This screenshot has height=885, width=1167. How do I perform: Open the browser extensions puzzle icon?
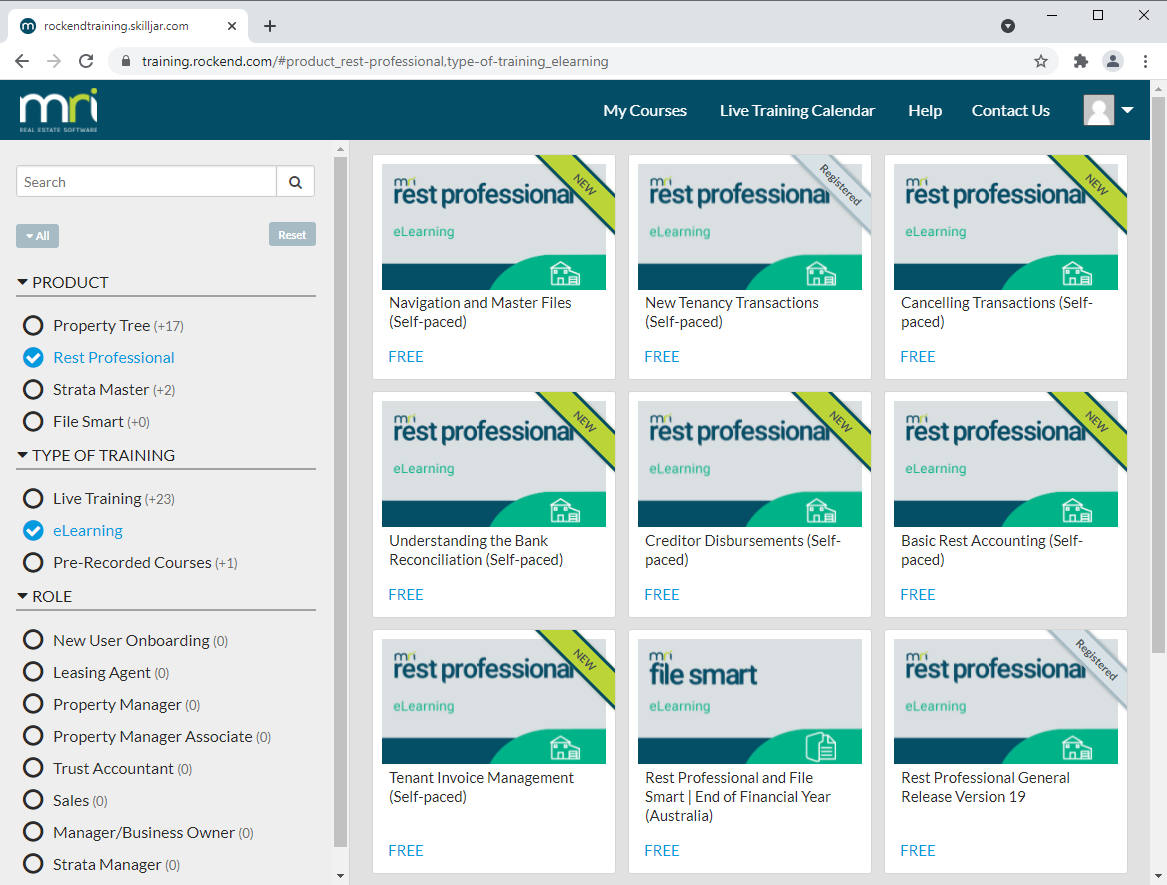(x=1081, y=61)
